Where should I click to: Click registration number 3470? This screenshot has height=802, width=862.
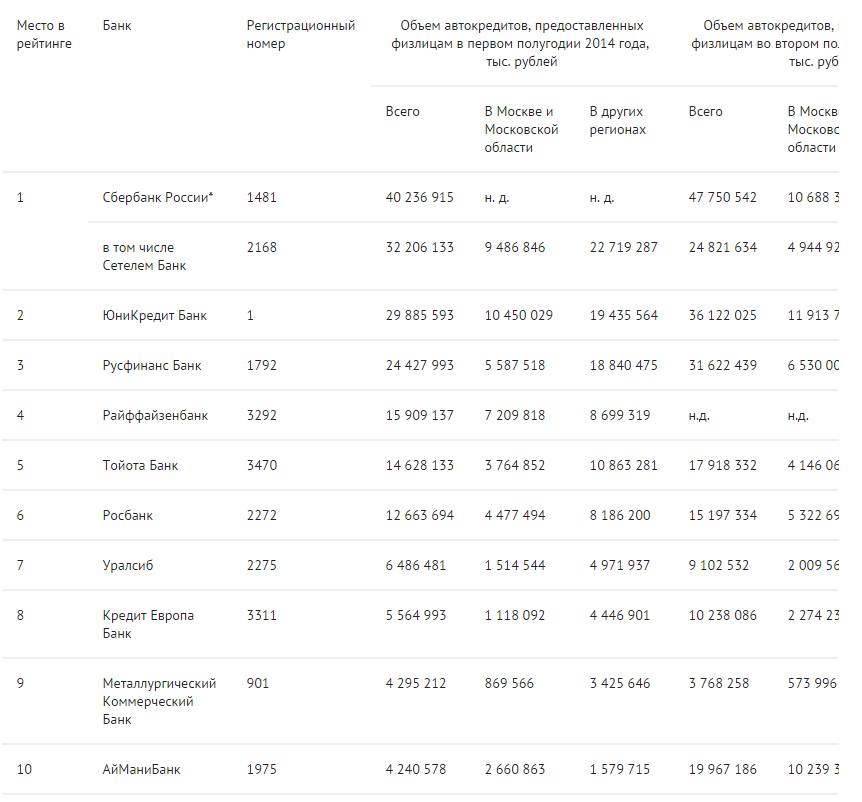(262, 466)
